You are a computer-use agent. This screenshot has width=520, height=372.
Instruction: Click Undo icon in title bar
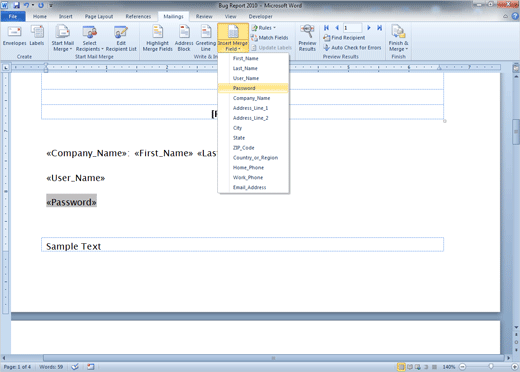point(26,5)
